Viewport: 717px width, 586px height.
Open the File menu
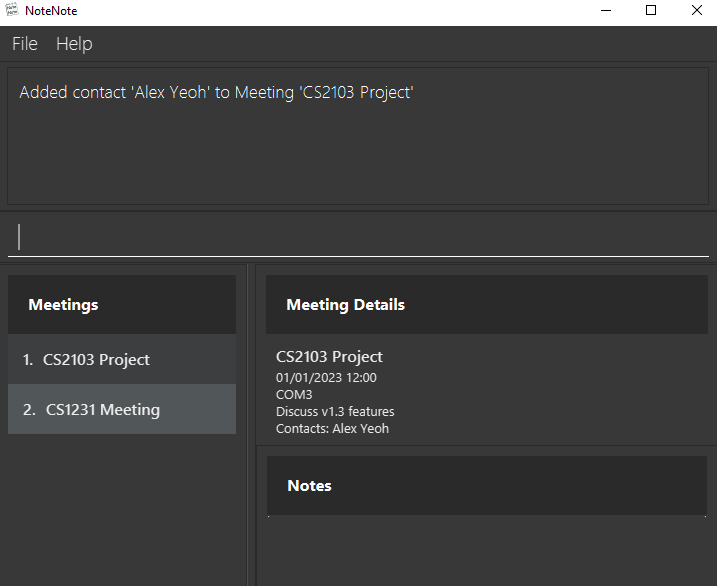pyautogui.click(x=25, y=44)
